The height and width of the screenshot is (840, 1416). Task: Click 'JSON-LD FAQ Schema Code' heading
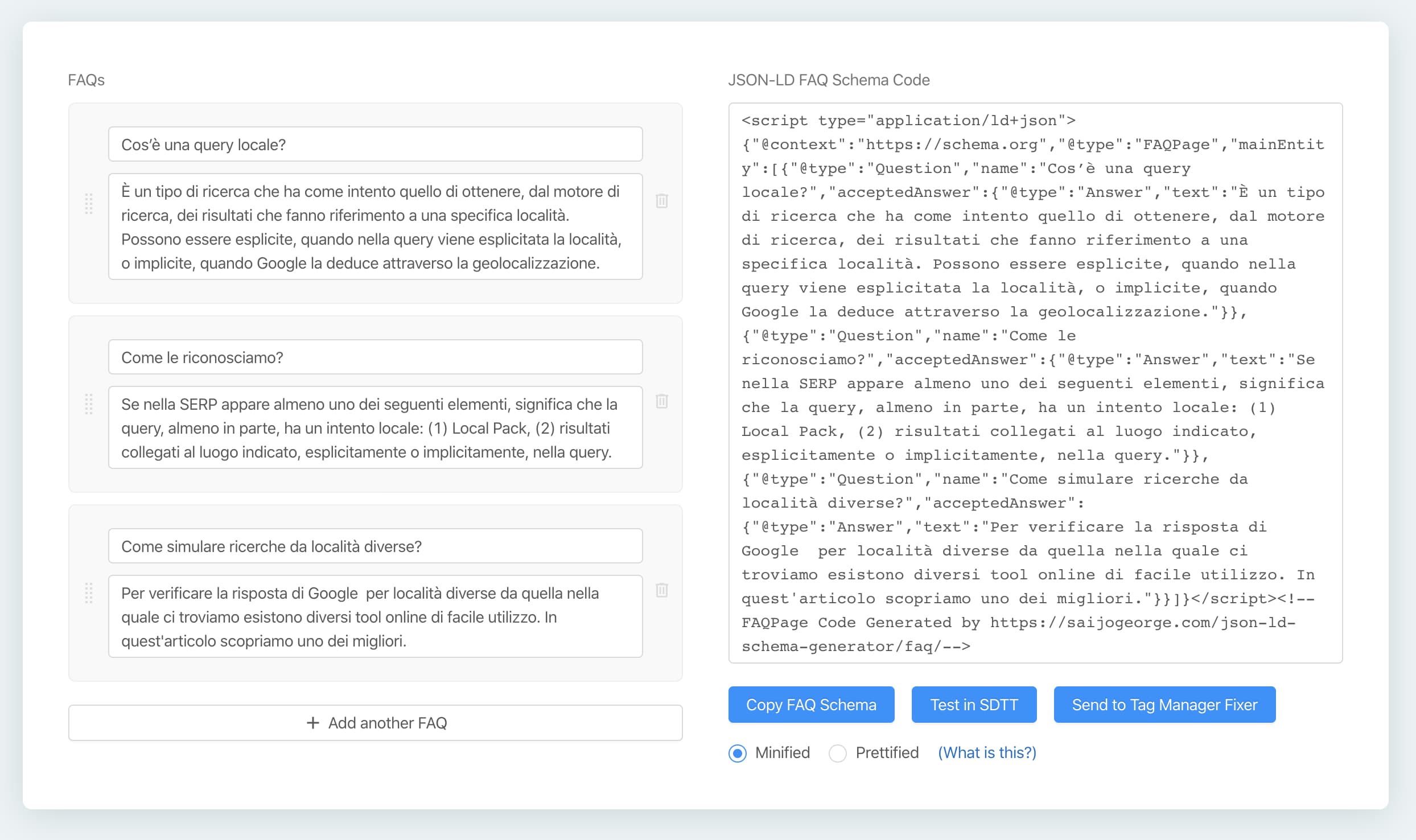coord(829,80)
